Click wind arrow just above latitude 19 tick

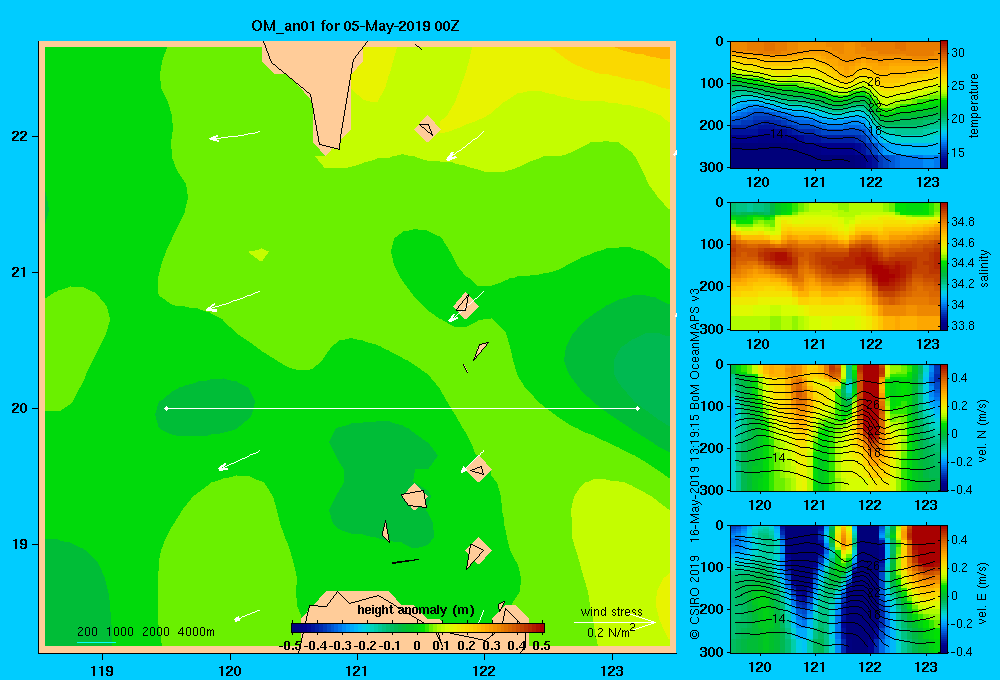click(x=239, y=460)
